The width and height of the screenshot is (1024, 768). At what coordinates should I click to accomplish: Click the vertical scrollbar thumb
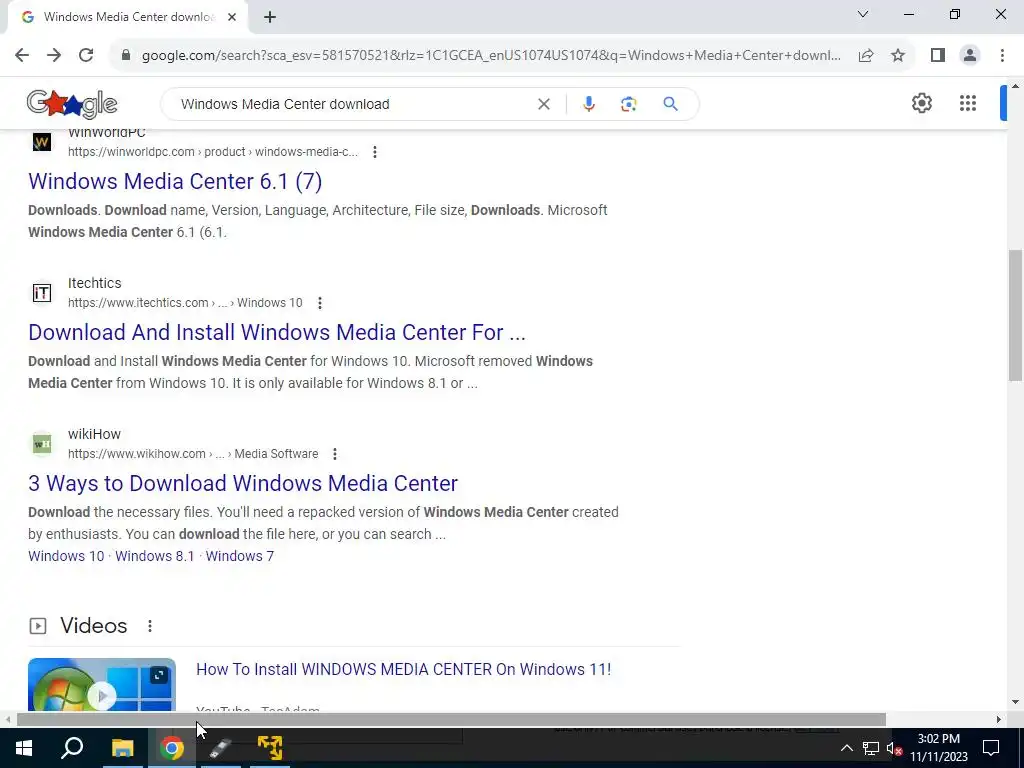(1016, 315)
